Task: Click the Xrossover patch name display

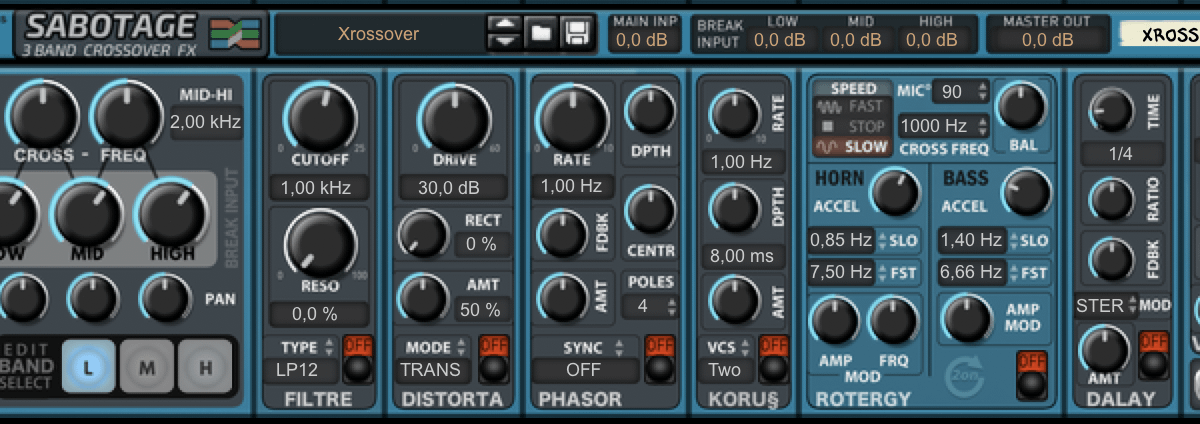Action: 379,34
